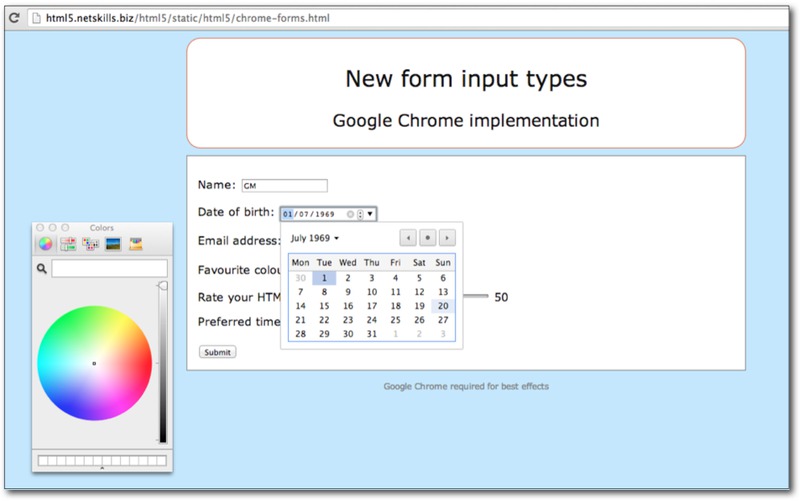Viewport: 800px width, 502px height.
Task: Click the first empty swatch in Colors
Action: pyautogui.click(x=43, y=461)
